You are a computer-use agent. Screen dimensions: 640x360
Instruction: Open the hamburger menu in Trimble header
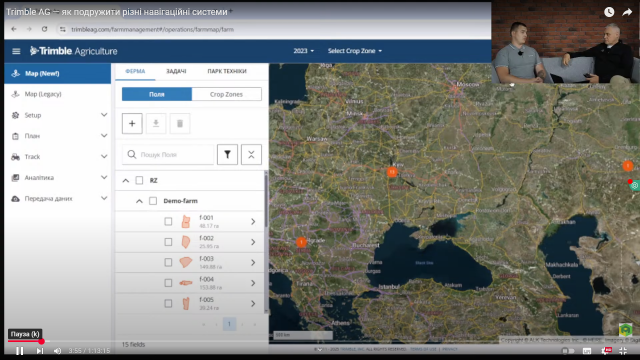pos(16,51)
